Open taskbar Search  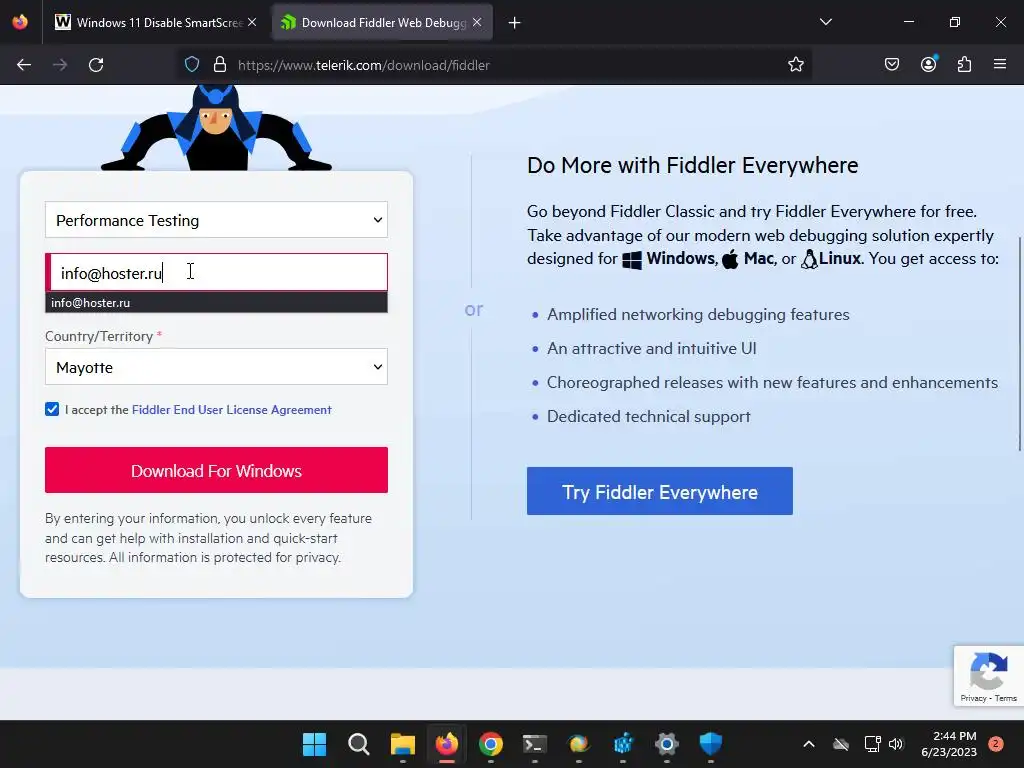pyautogui.click(x=359, y=744)
